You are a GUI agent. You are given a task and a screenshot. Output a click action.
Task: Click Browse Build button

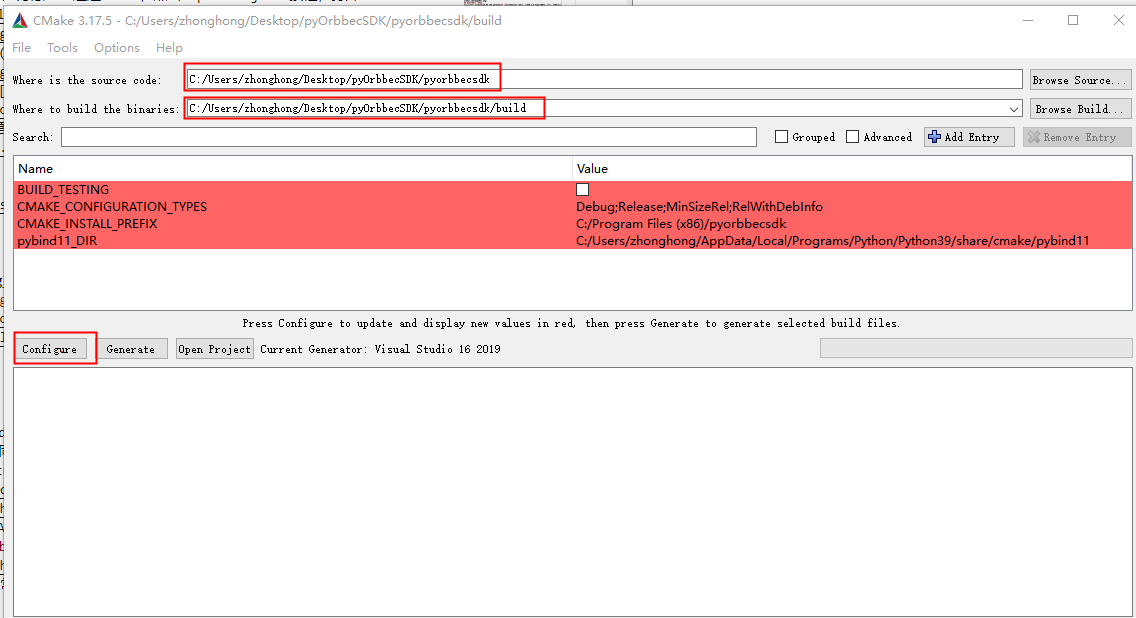click(1081, 109)
